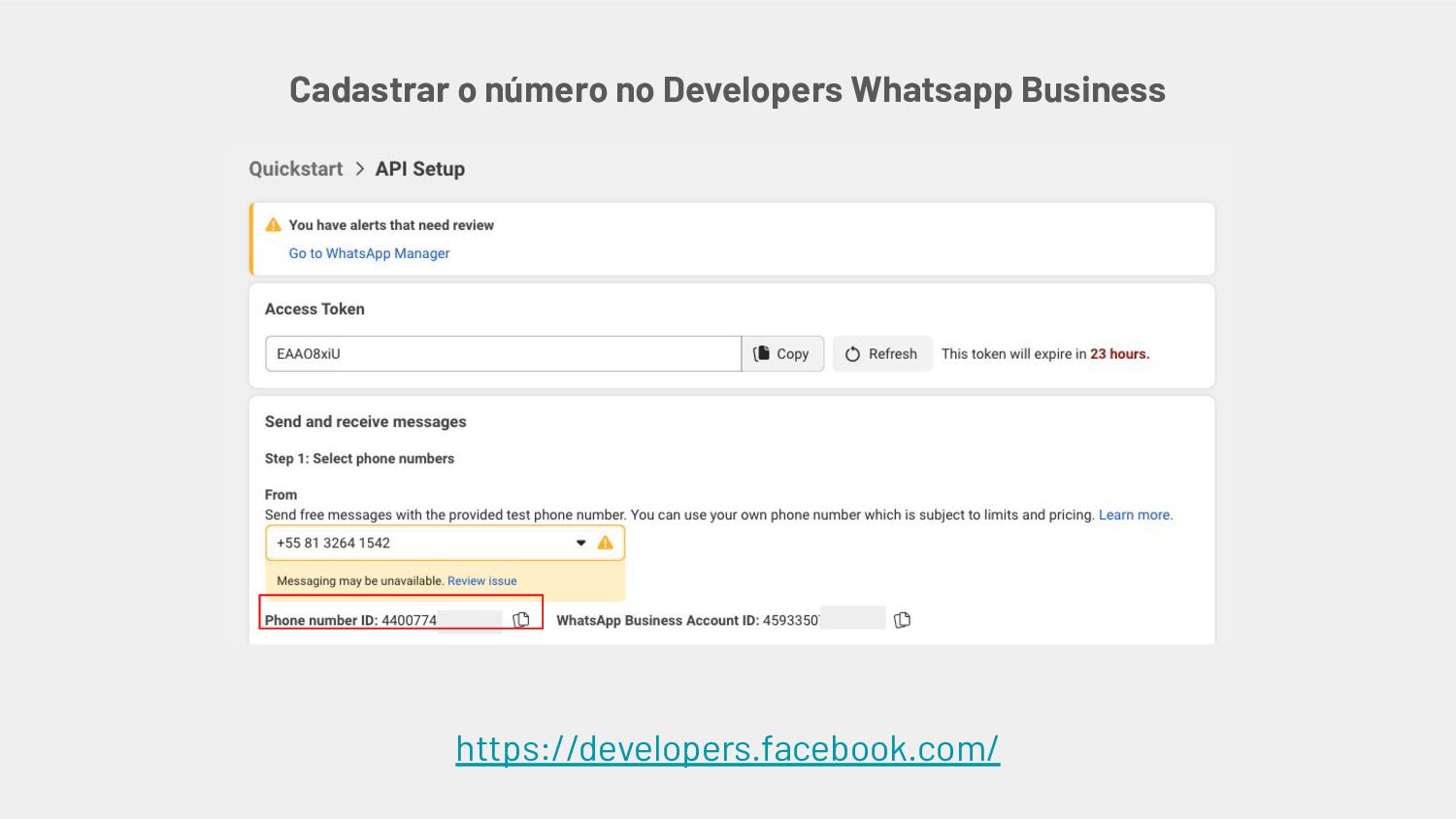Open the developers.facebook.com link

[728, 748]
